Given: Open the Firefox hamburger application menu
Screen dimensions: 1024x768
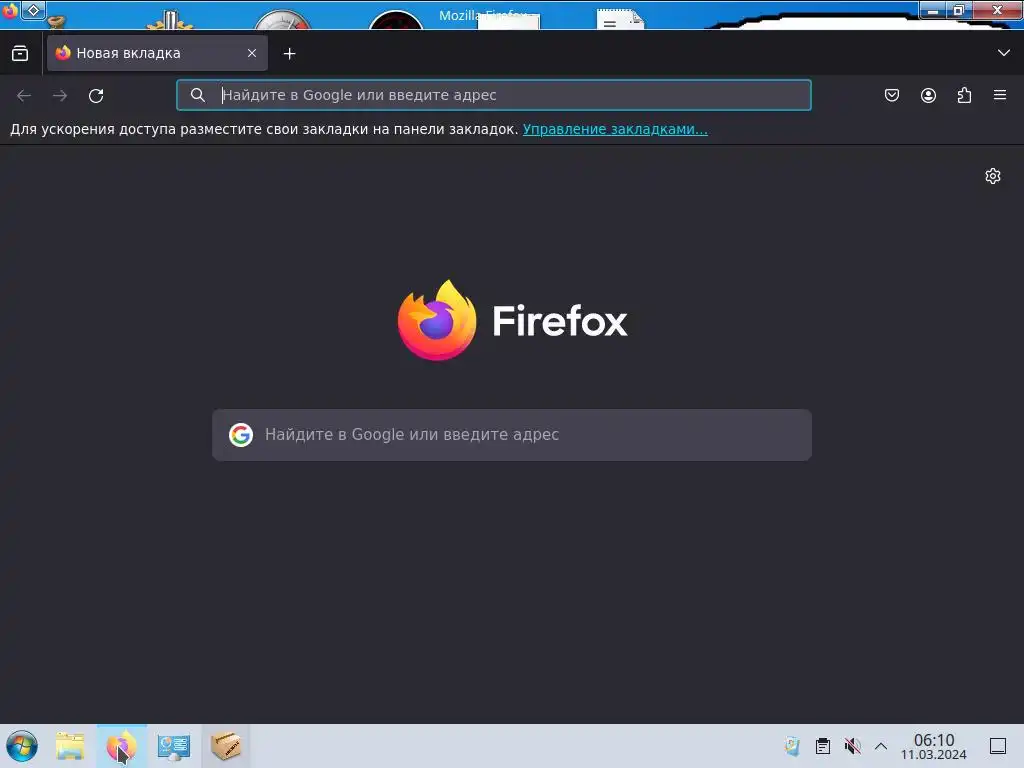Looking at the screenshot, I should pyautogui.click(x=1000, y=95).
